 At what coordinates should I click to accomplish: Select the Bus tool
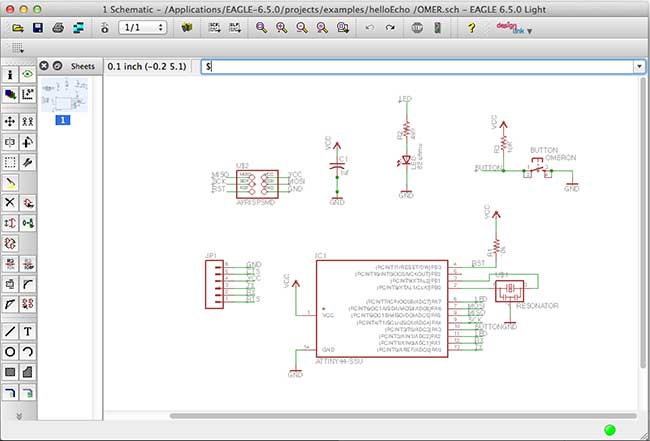(x=10, y=392)
